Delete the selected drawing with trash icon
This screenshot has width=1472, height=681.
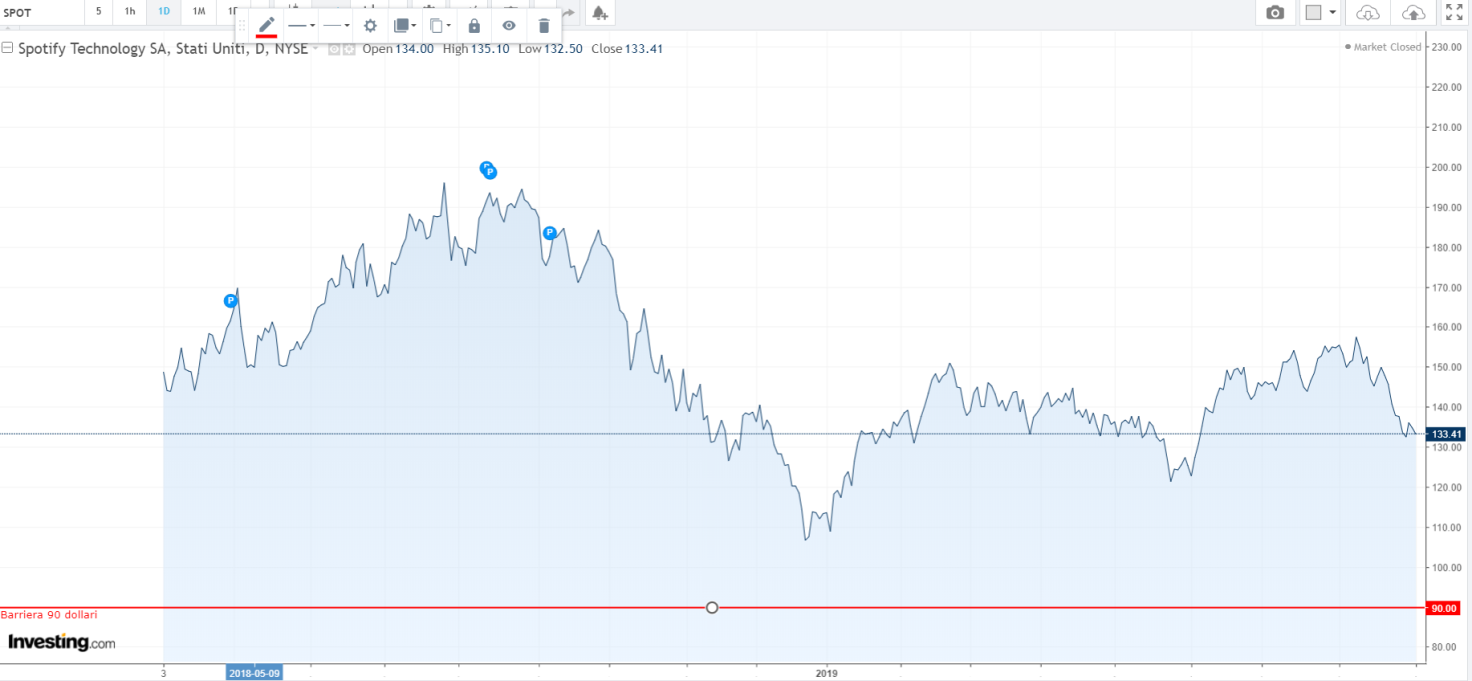tap(544, 25)
